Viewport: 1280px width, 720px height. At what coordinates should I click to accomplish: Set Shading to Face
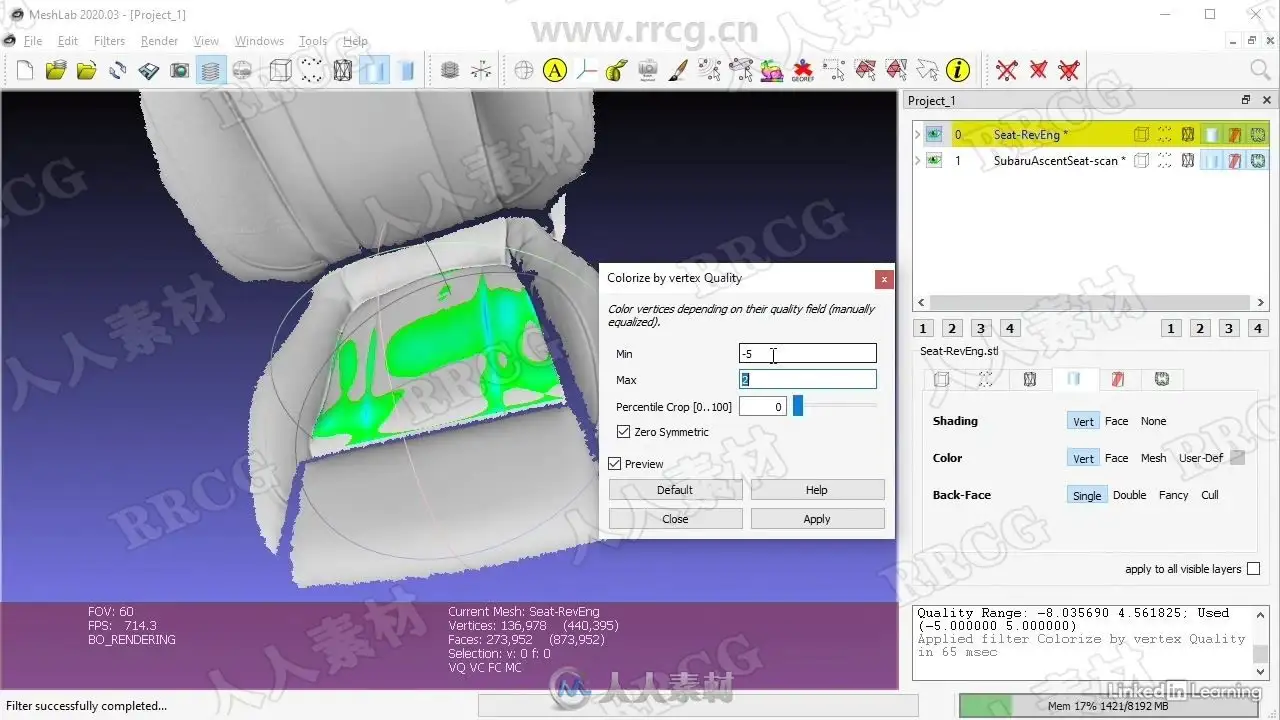[1116, 421]
